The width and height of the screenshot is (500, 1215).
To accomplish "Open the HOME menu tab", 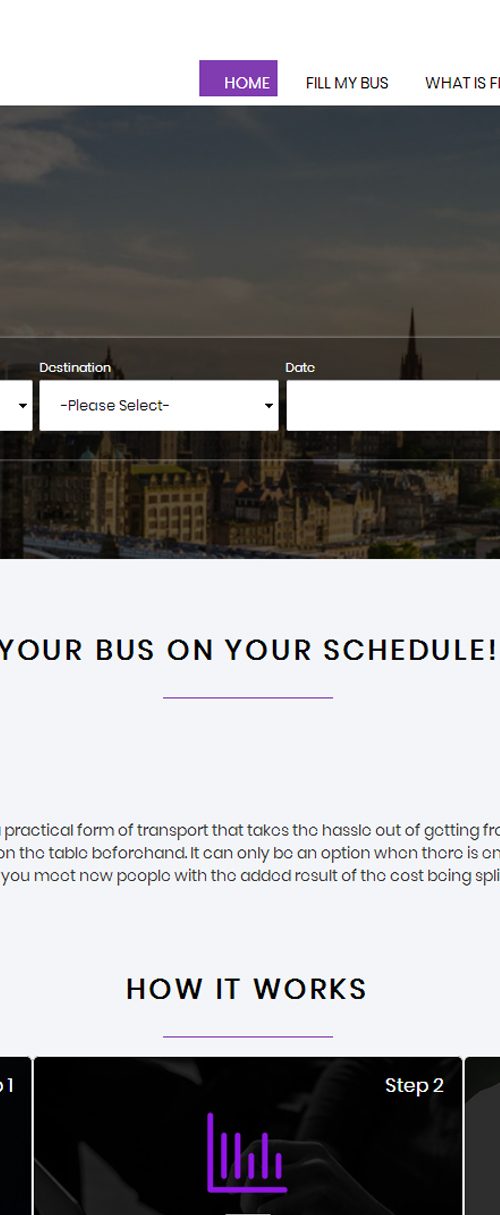I will (x=238, y=79).
